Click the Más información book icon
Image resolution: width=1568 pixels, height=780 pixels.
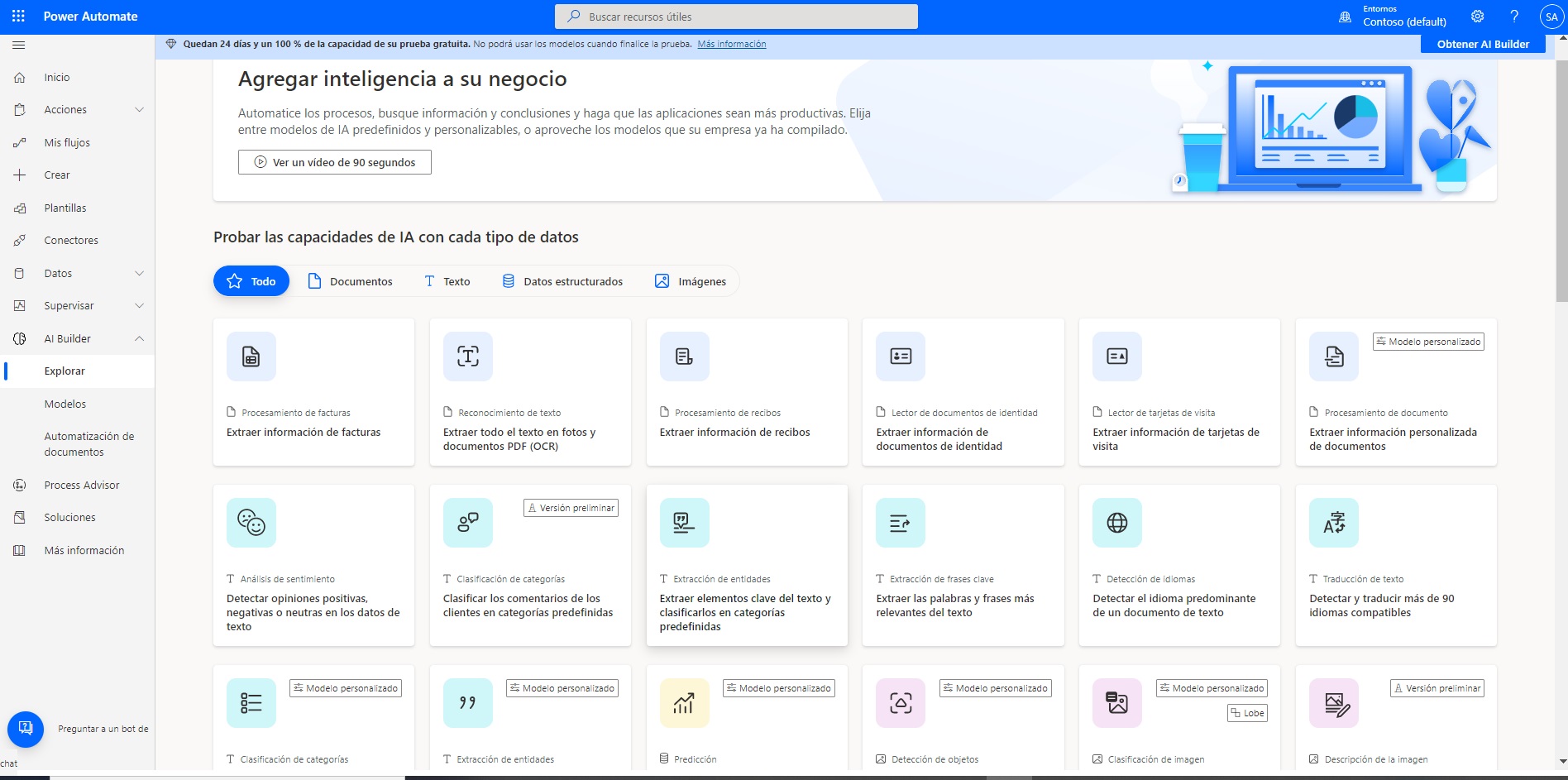click(20, 550)
